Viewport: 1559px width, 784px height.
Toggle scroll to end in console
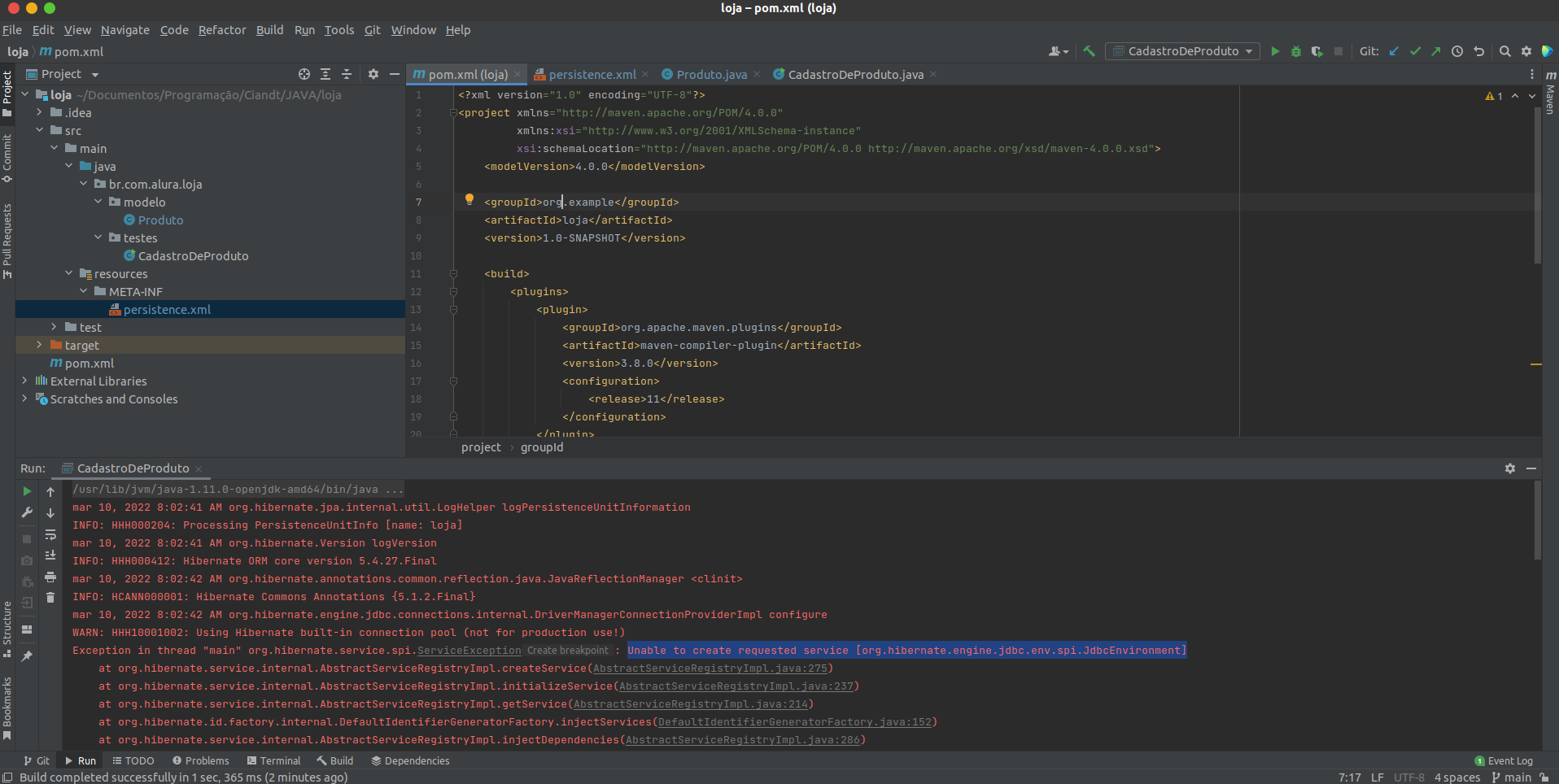click(x=50, y=555)
